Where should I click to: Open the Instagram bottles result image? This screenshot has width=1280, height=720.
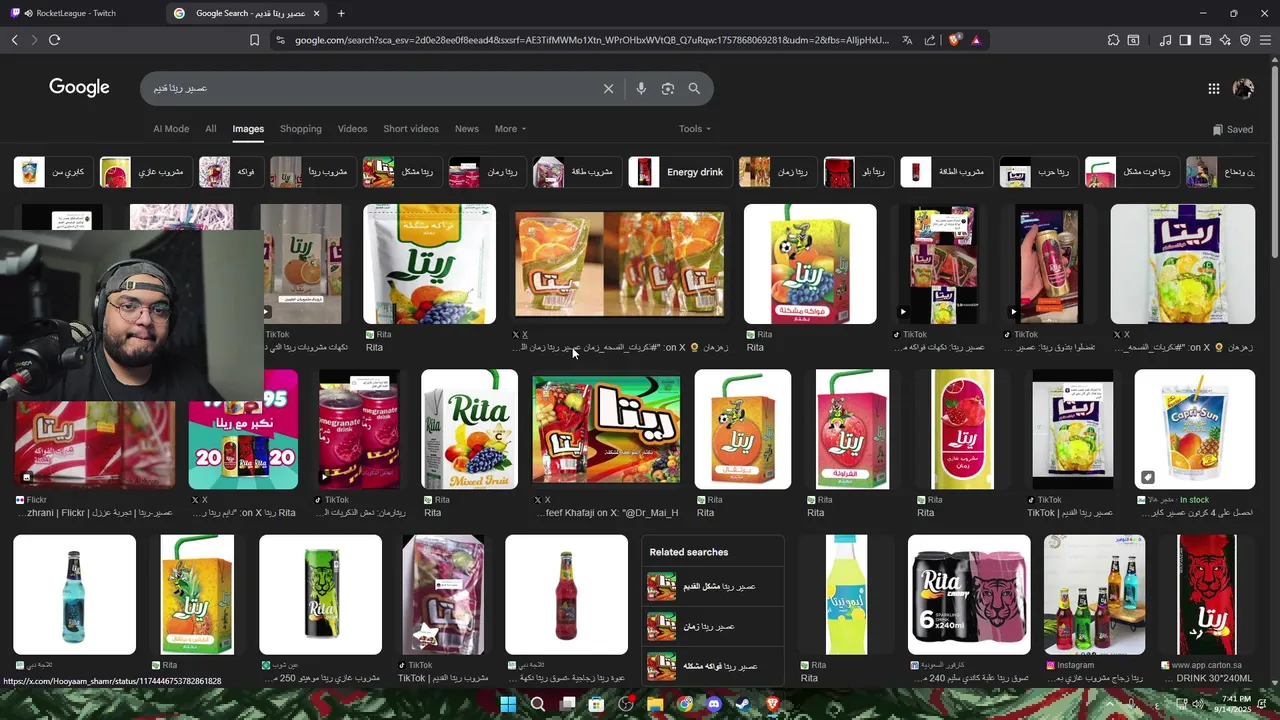(1094, 595)
